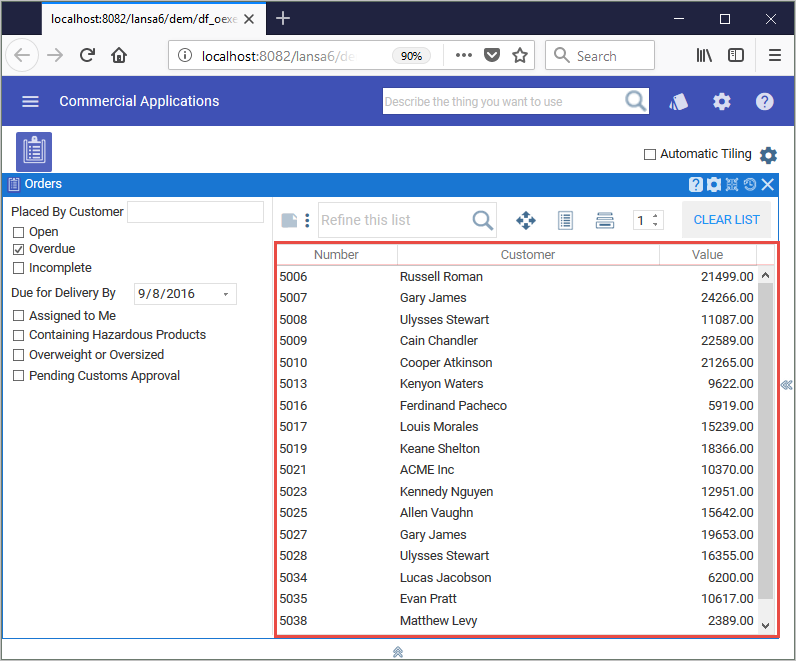Screen dimensions: 796x661
Task: Click the four-arrow move icon in list toolbar
Action: pos(525,220)
